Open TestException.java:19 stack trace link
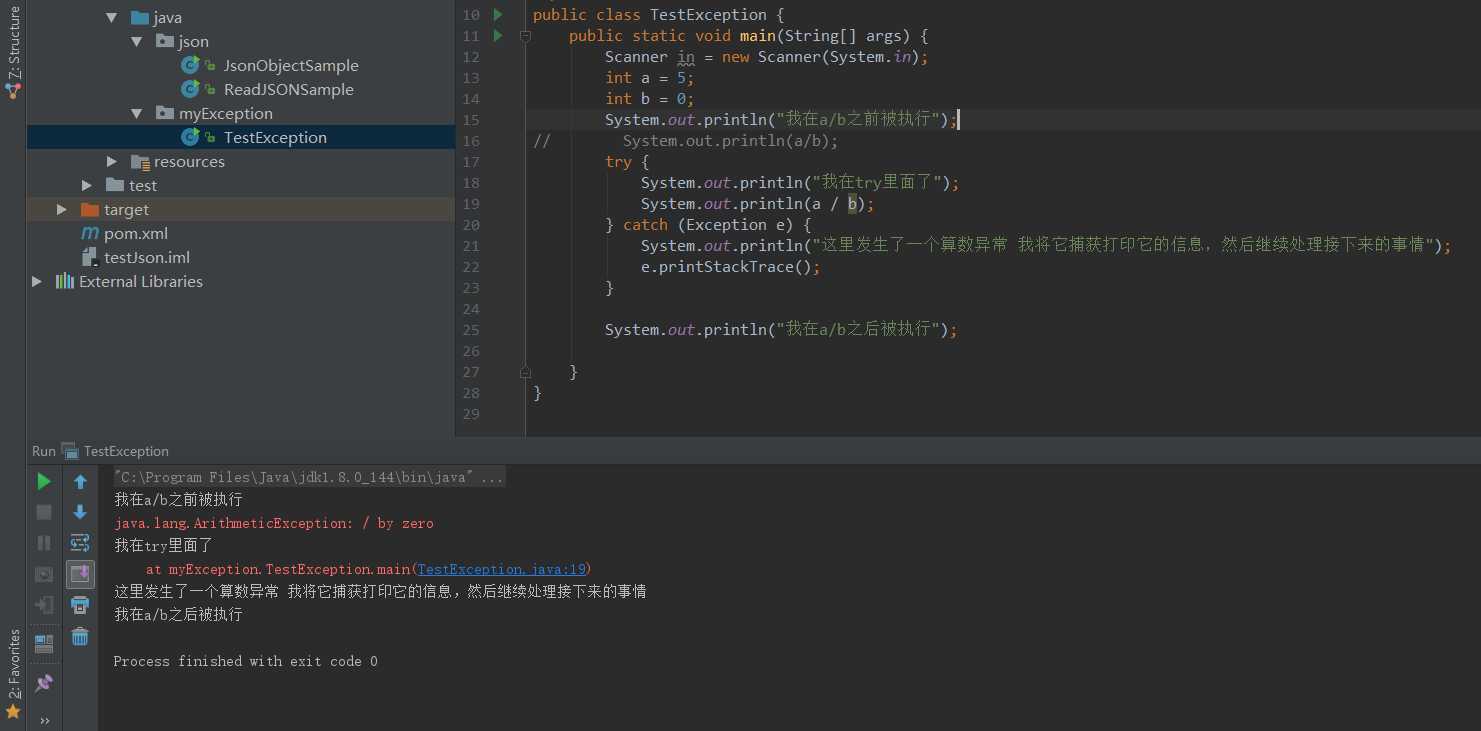The height and width of the screenshot is (731, 1481). (x=503, y=569)
